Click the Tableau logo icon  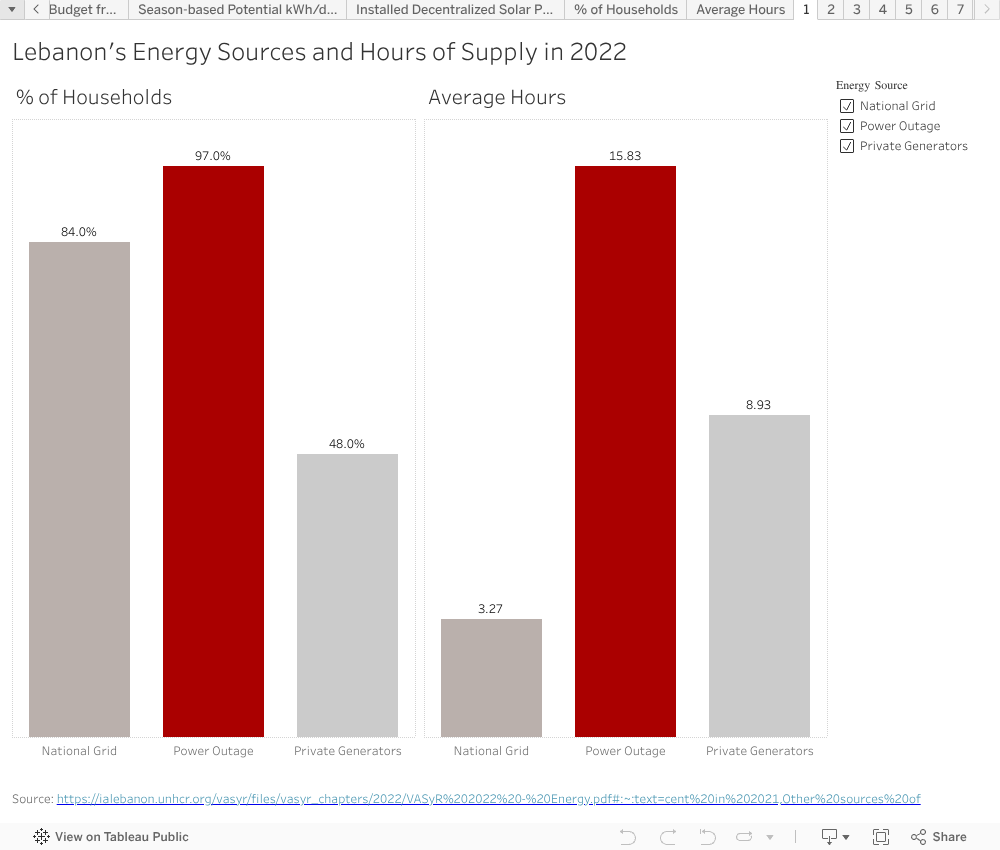pos(41,837)
